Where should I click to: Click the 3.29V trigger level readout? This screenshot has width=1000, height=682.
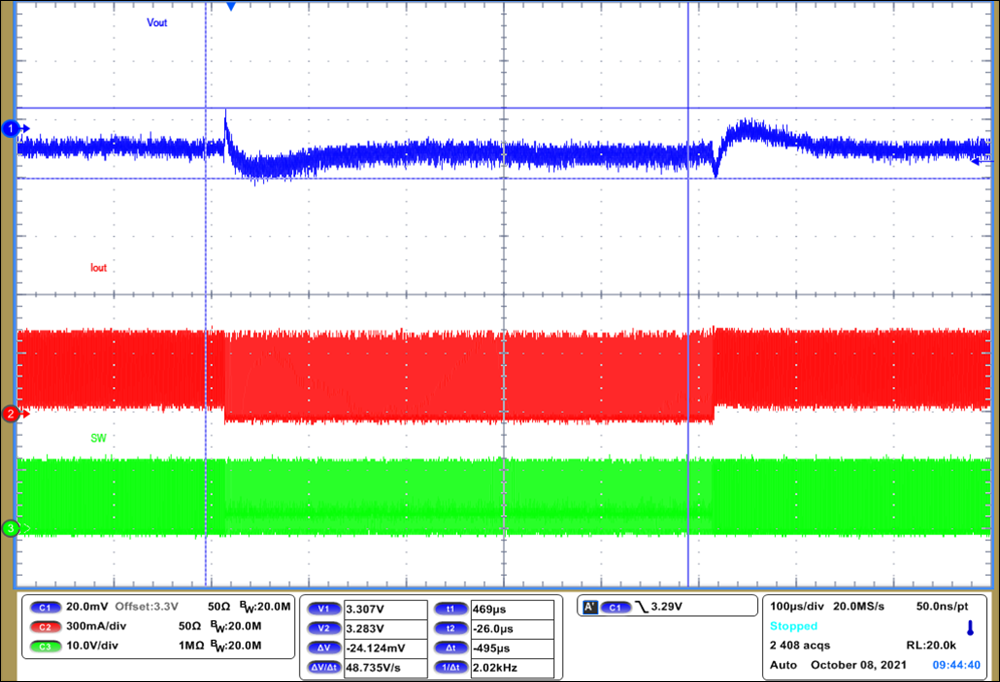pos(666,607)
